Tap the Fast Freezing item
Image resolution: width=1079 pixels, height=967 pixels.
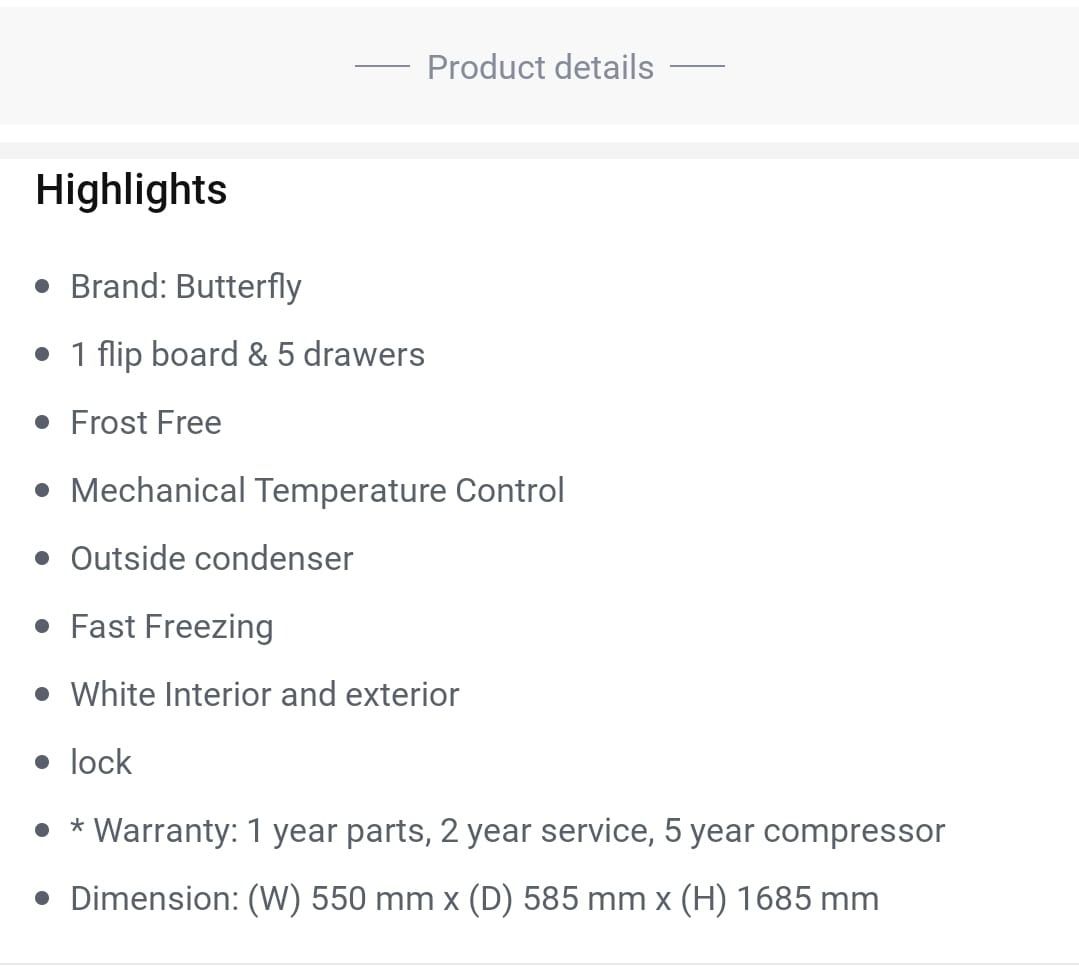point(171,627)
